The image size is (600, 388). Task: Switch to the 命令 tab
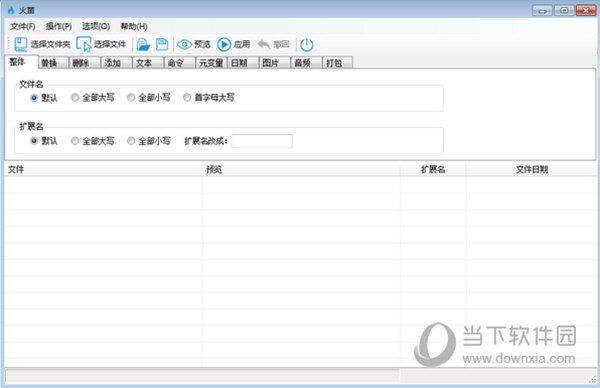point(180,63)
